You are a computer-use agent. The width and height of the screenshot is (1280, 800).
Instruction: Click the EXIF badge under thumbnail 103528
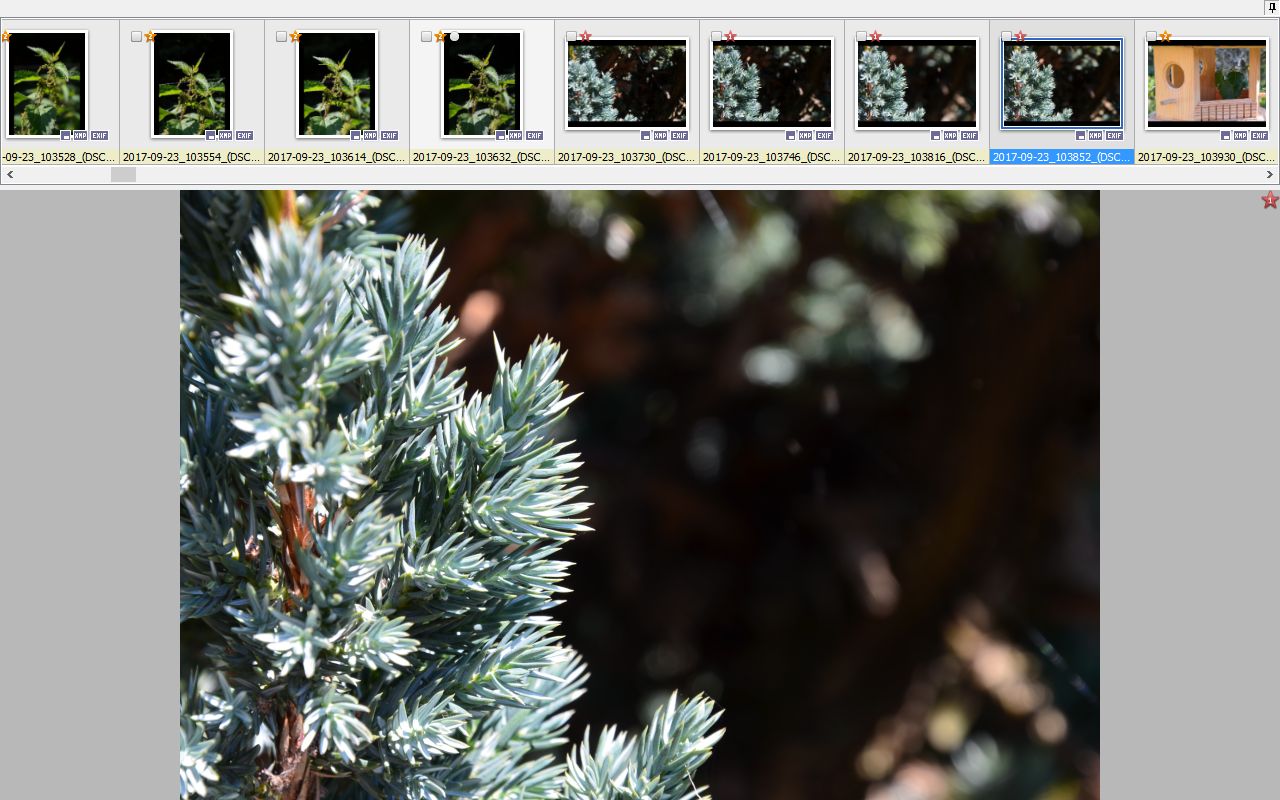pyautogui.click(x=99, y=136)
